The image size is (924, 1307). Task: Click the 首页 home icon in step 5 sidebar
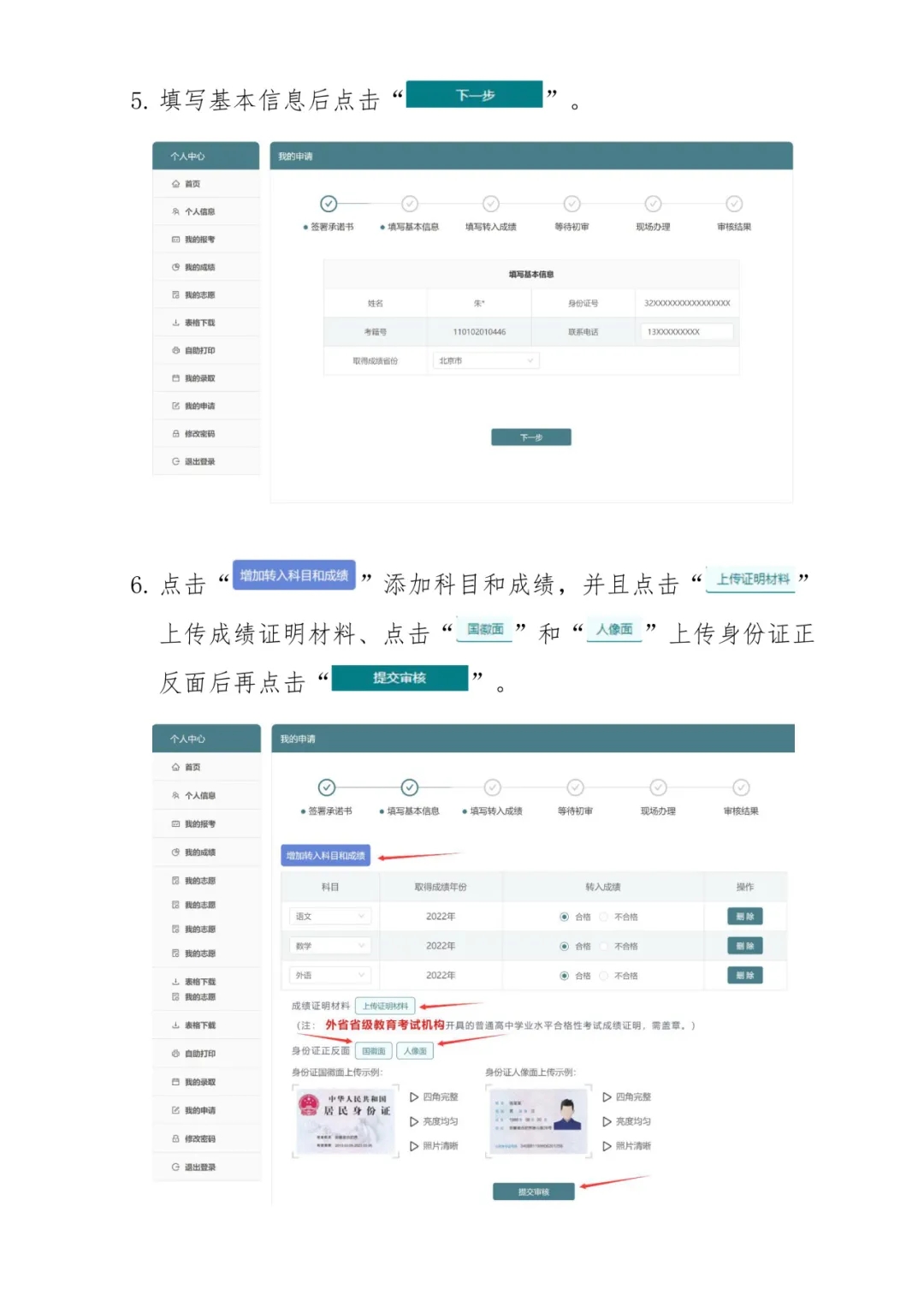(x=175, y=184)
